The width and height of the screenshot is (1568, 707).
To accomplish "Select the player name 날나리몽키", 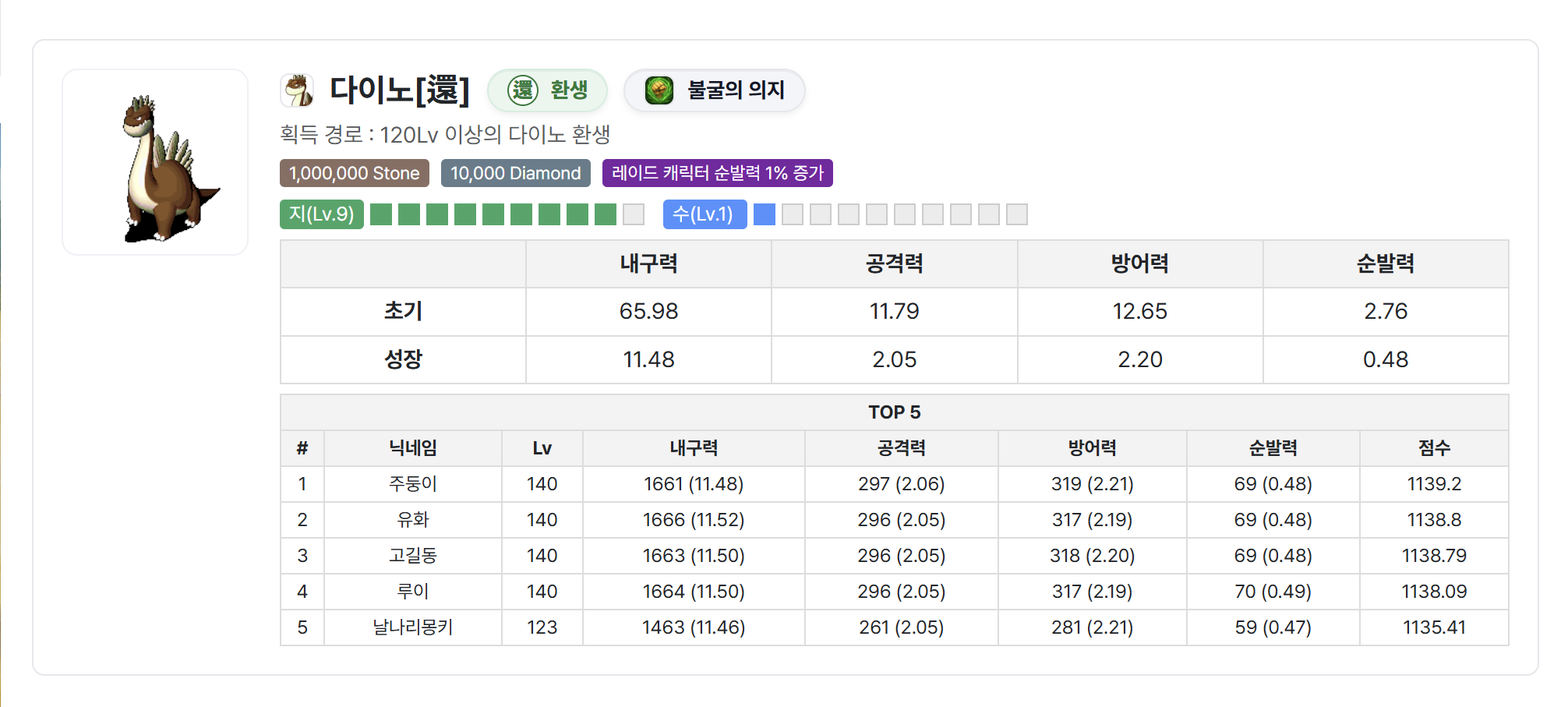I will pos(412,627).
